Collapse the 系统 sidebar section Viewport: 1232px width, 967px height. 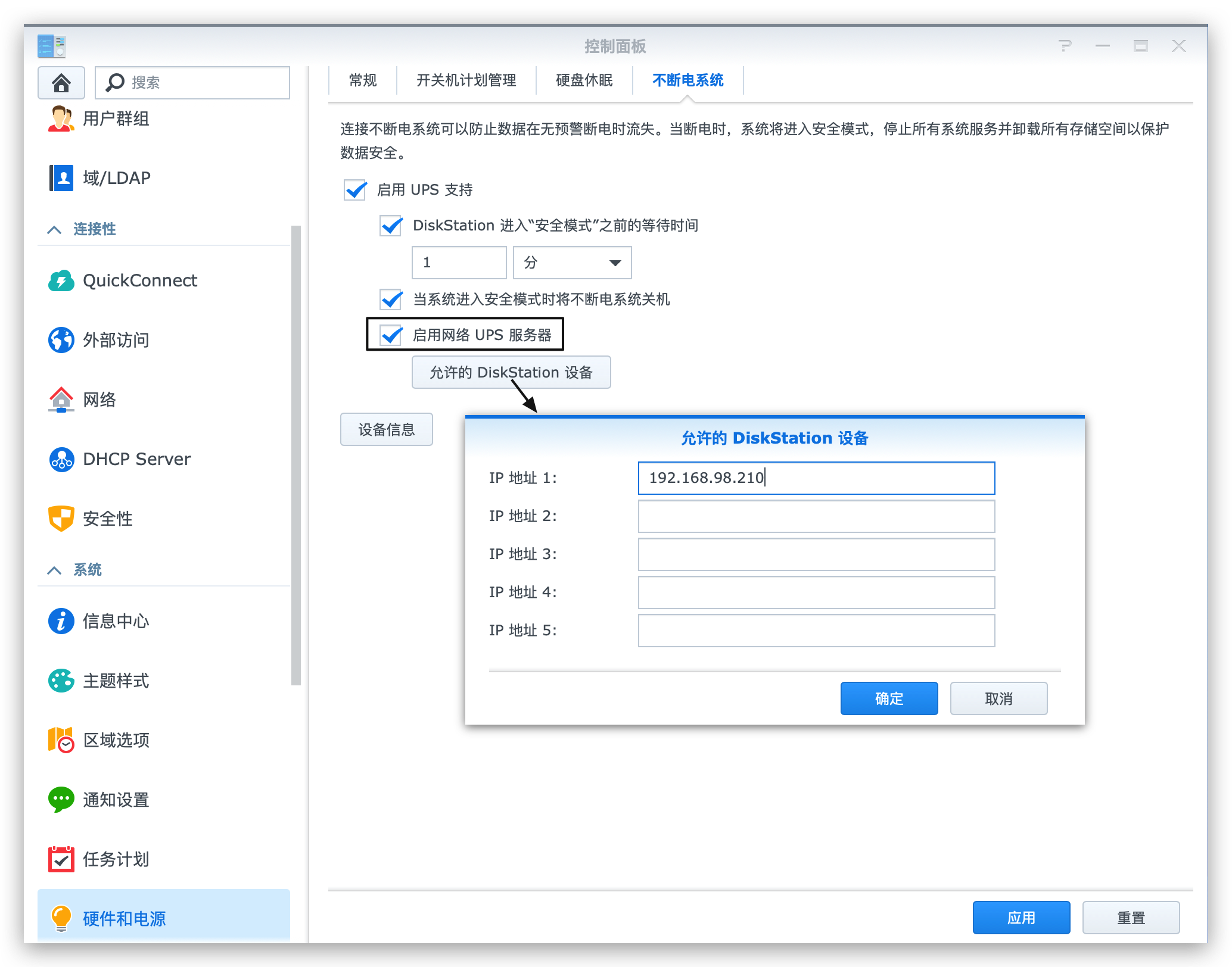click(x=54, y=570)
